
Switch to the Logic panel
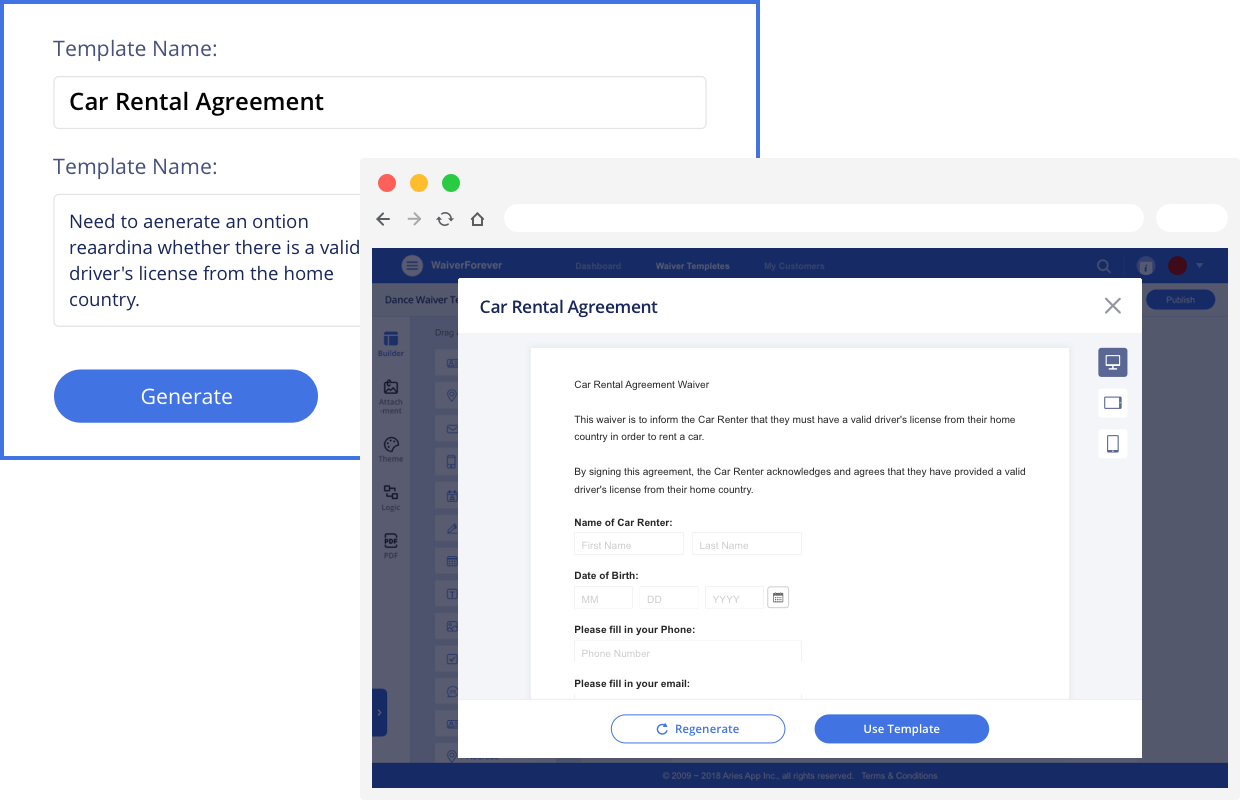tap(390, 496)
